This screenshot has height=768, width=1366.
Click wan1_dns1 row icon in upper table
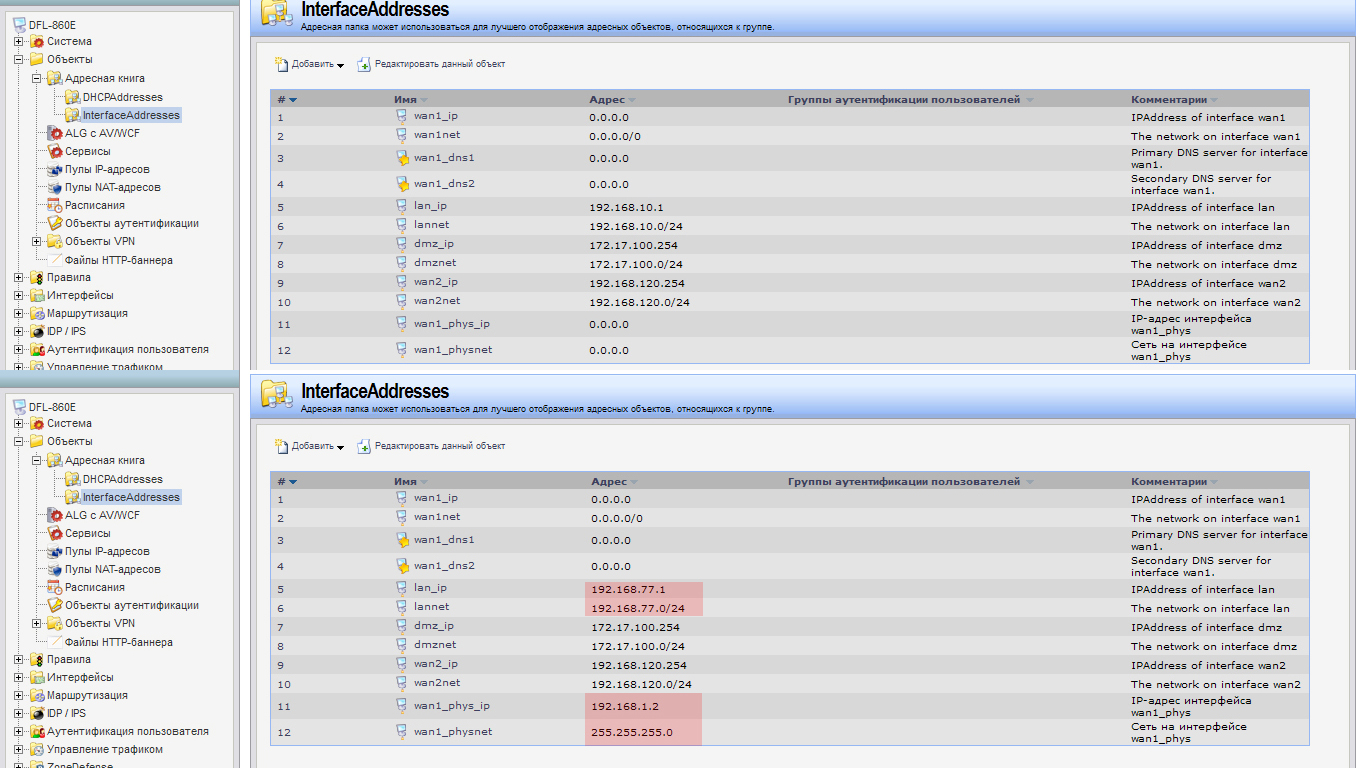coord(402,158)
